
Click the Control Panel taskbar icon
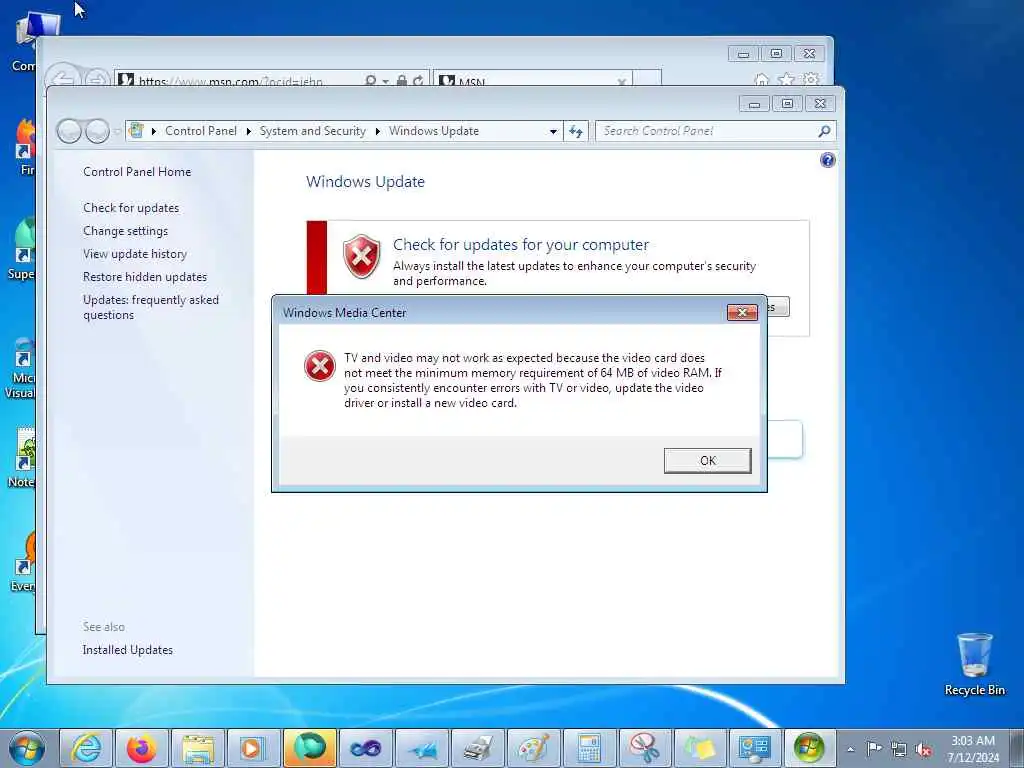tap(754, 748)
